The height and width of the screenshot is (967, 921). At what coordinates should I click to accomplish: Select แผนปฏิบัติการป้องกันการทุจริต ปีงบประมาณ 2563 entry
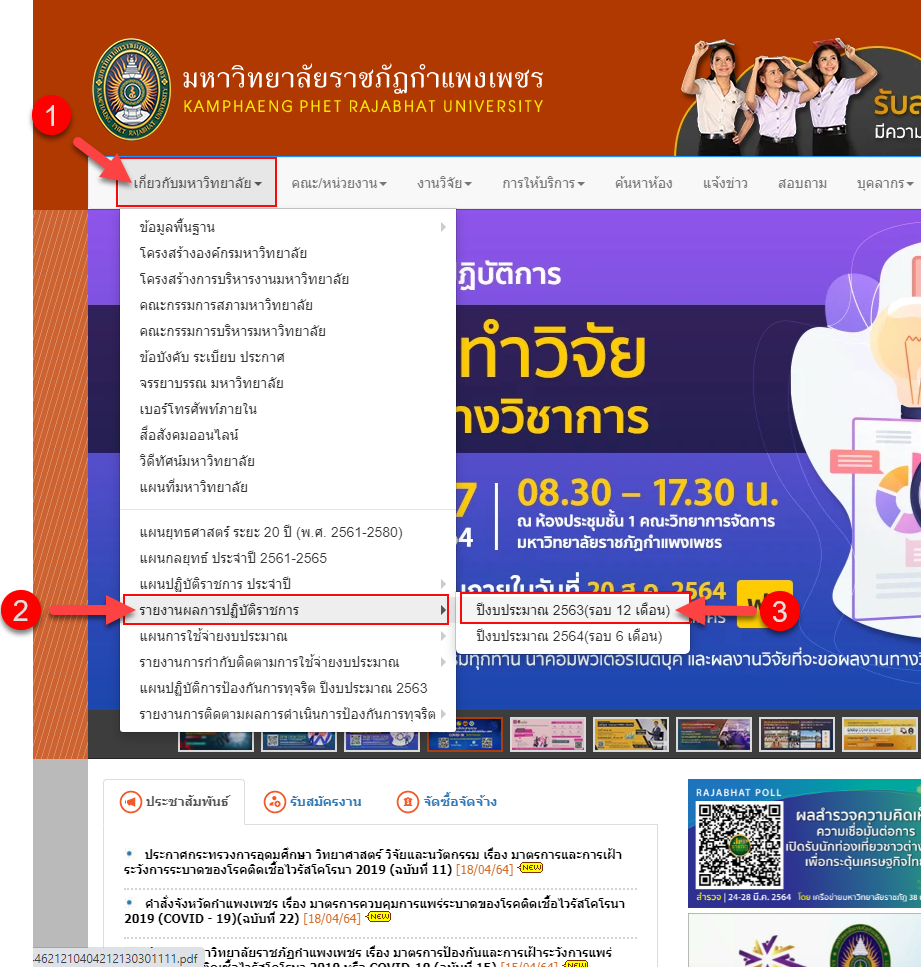click(288, 688)
